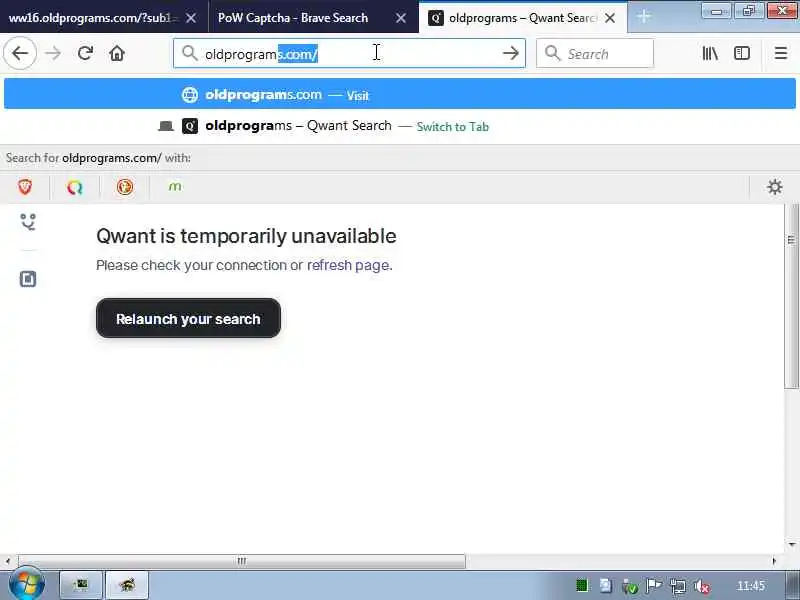Click the horizontal scrollbar right arrow
Image resolution: width=800 pixels, height=600 pixels.
click(x=774, y=561)
